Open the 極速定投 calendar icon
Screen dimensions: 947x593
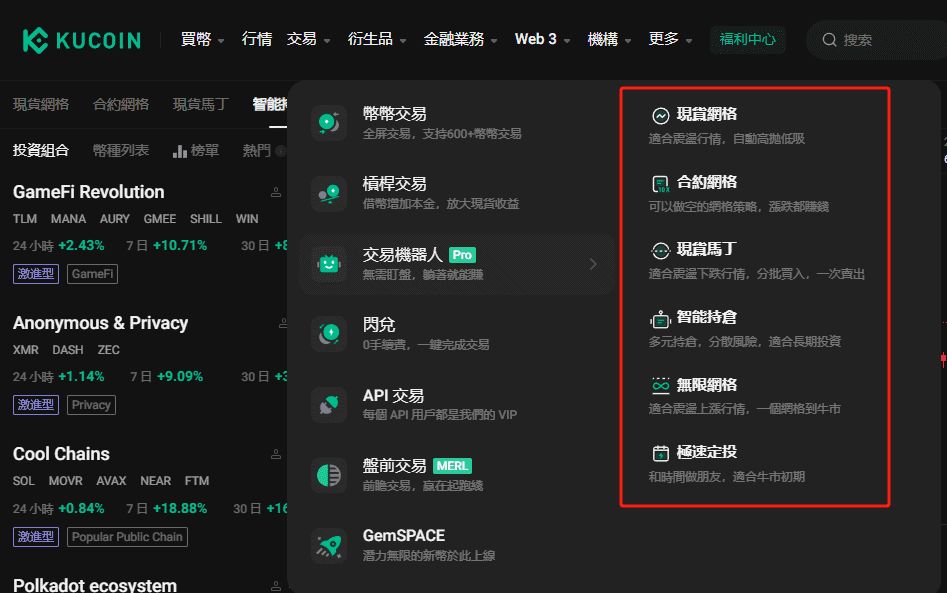(x=661, y=452)
